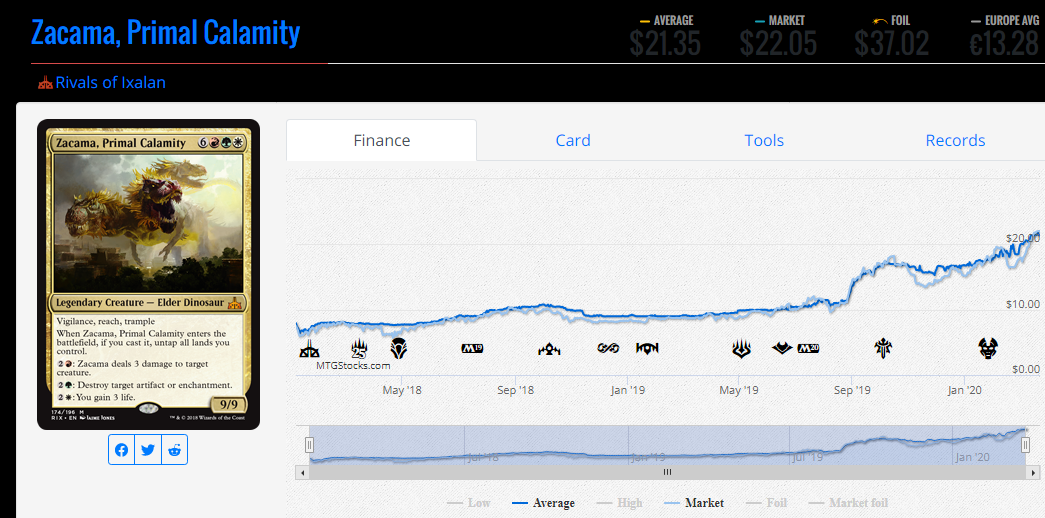1045x518 pixels.
Task: Click the FOIL header label
Action: (x=900, y=21)
